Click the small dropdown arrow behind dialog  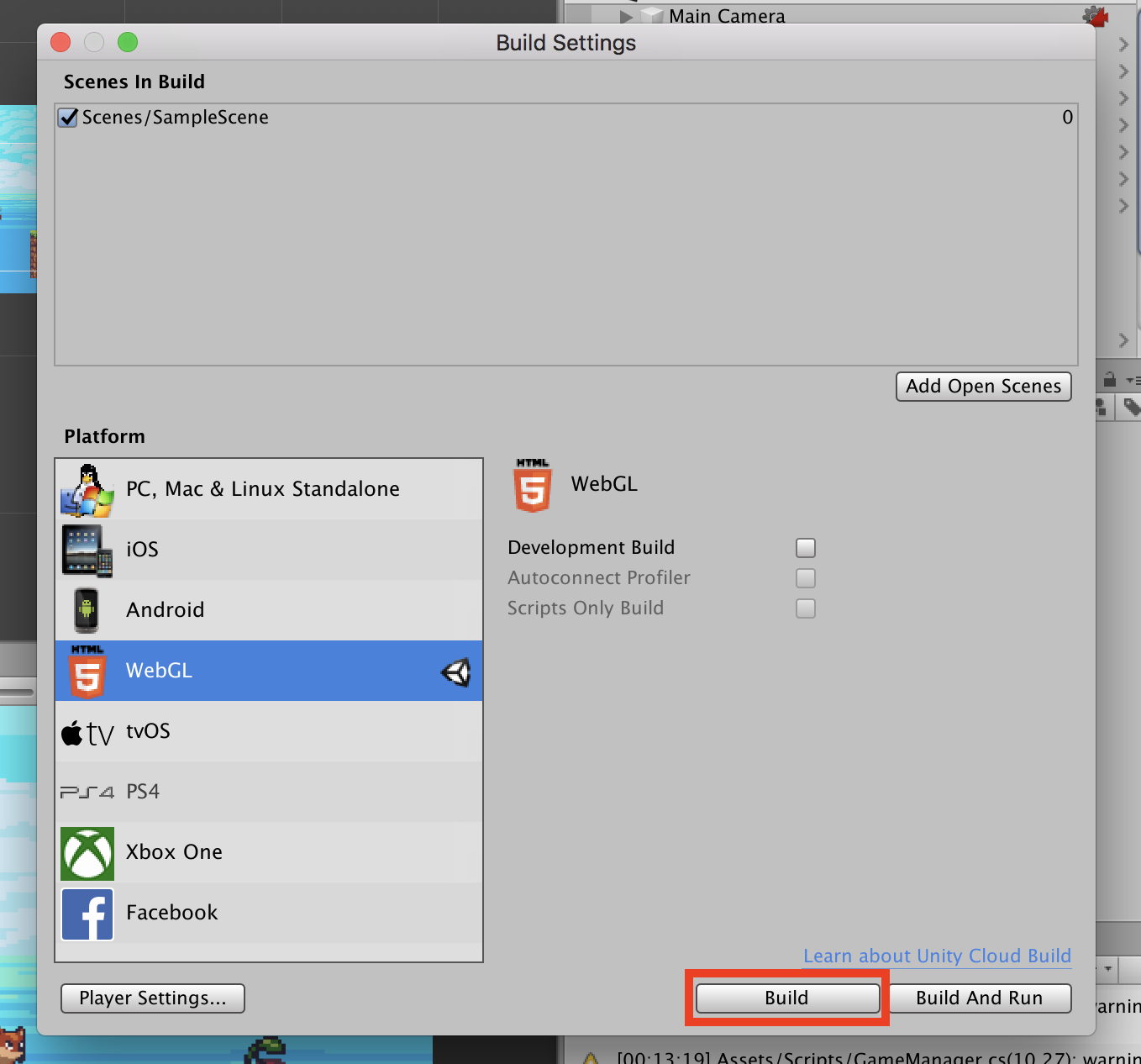point(1108,969)
